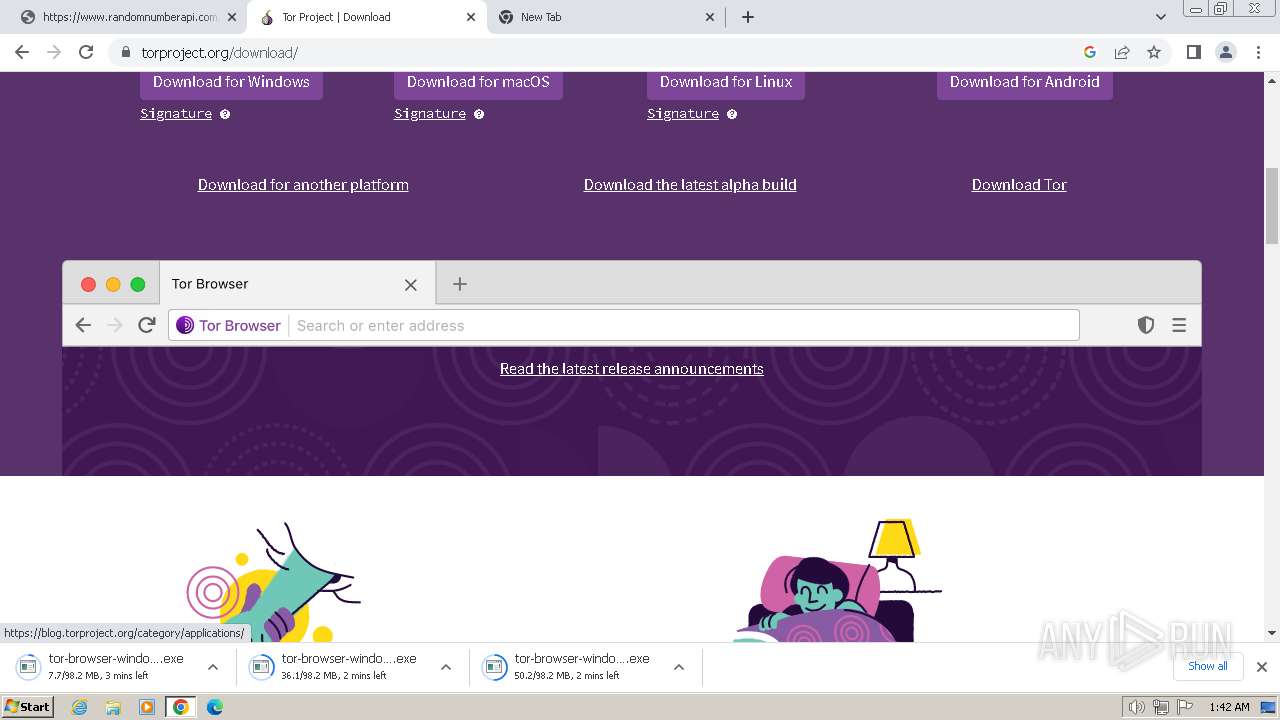
Task: Expand options for 7.7 MB download
Action: coord(213,667)
